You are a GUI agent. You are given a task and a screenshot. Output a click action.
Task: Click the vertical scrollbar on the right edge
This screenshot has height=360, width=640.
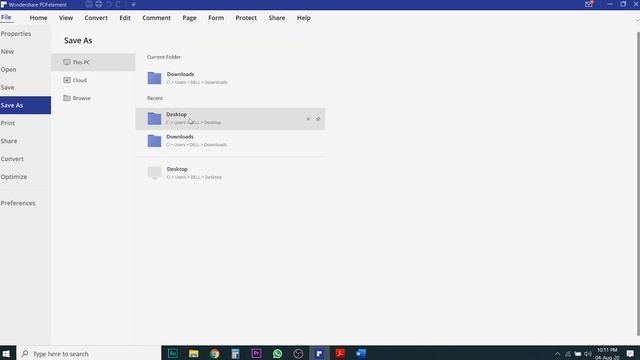(638, 184)
